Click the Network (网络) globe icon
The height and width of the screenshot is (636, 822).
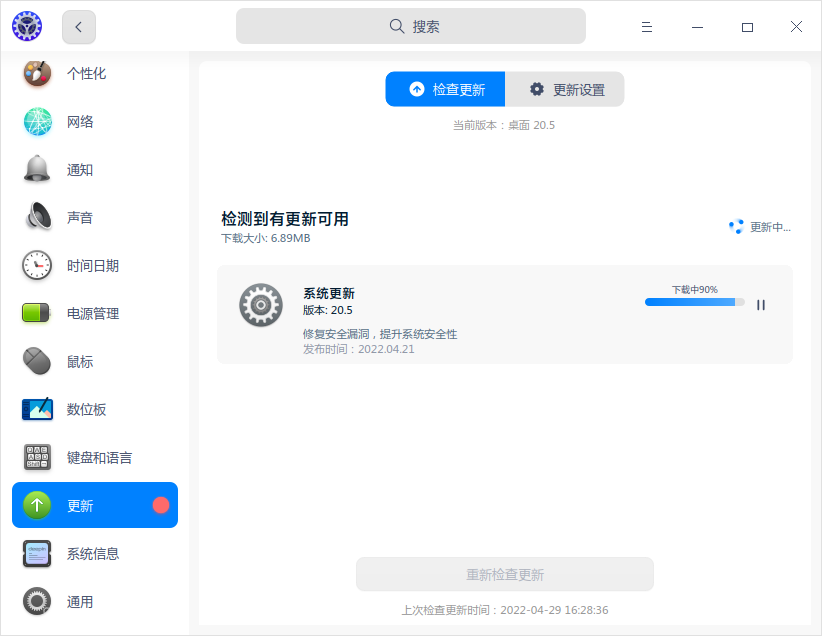tap(37, 122)
